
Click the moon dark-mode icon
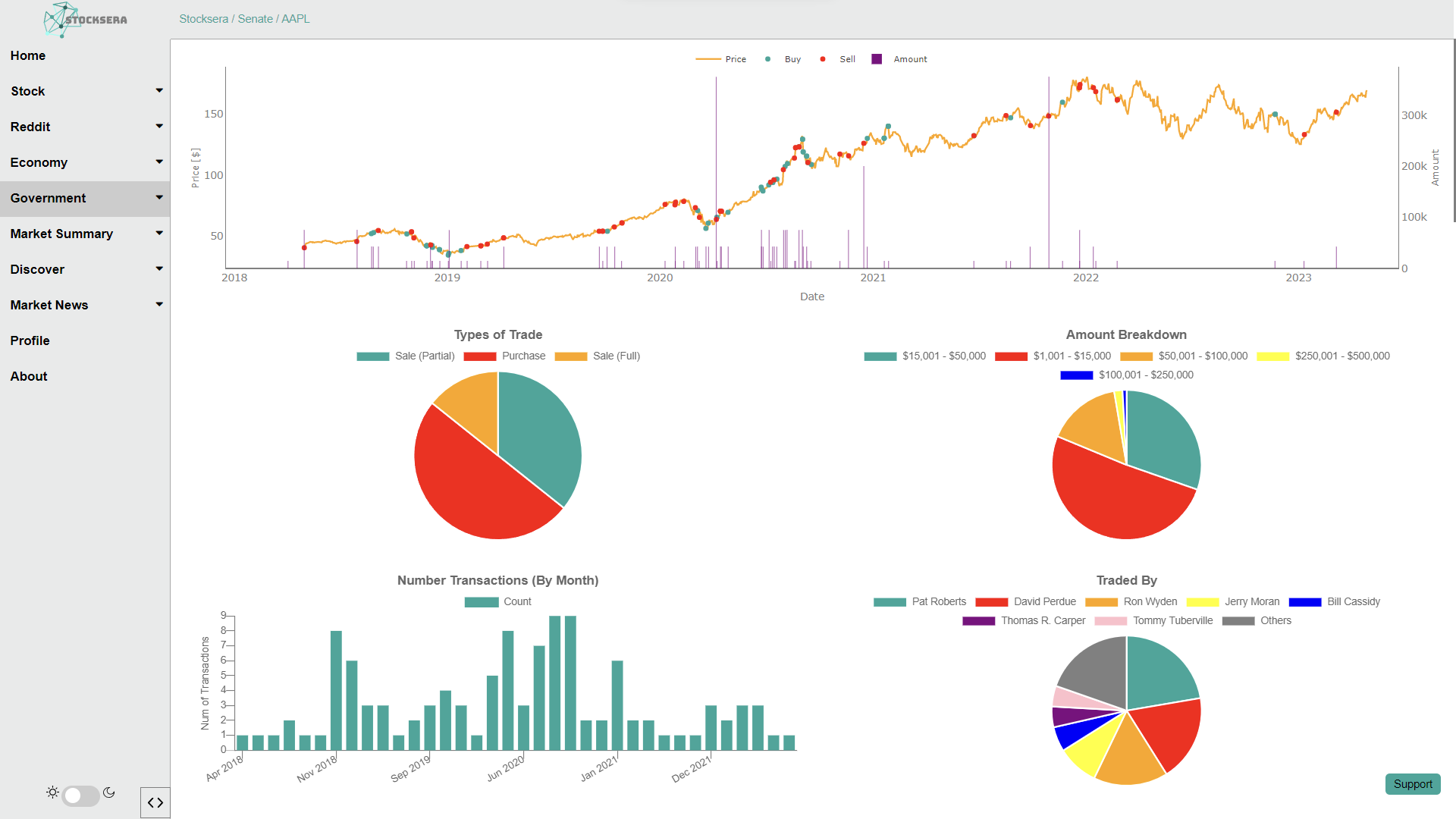[109, 792]
